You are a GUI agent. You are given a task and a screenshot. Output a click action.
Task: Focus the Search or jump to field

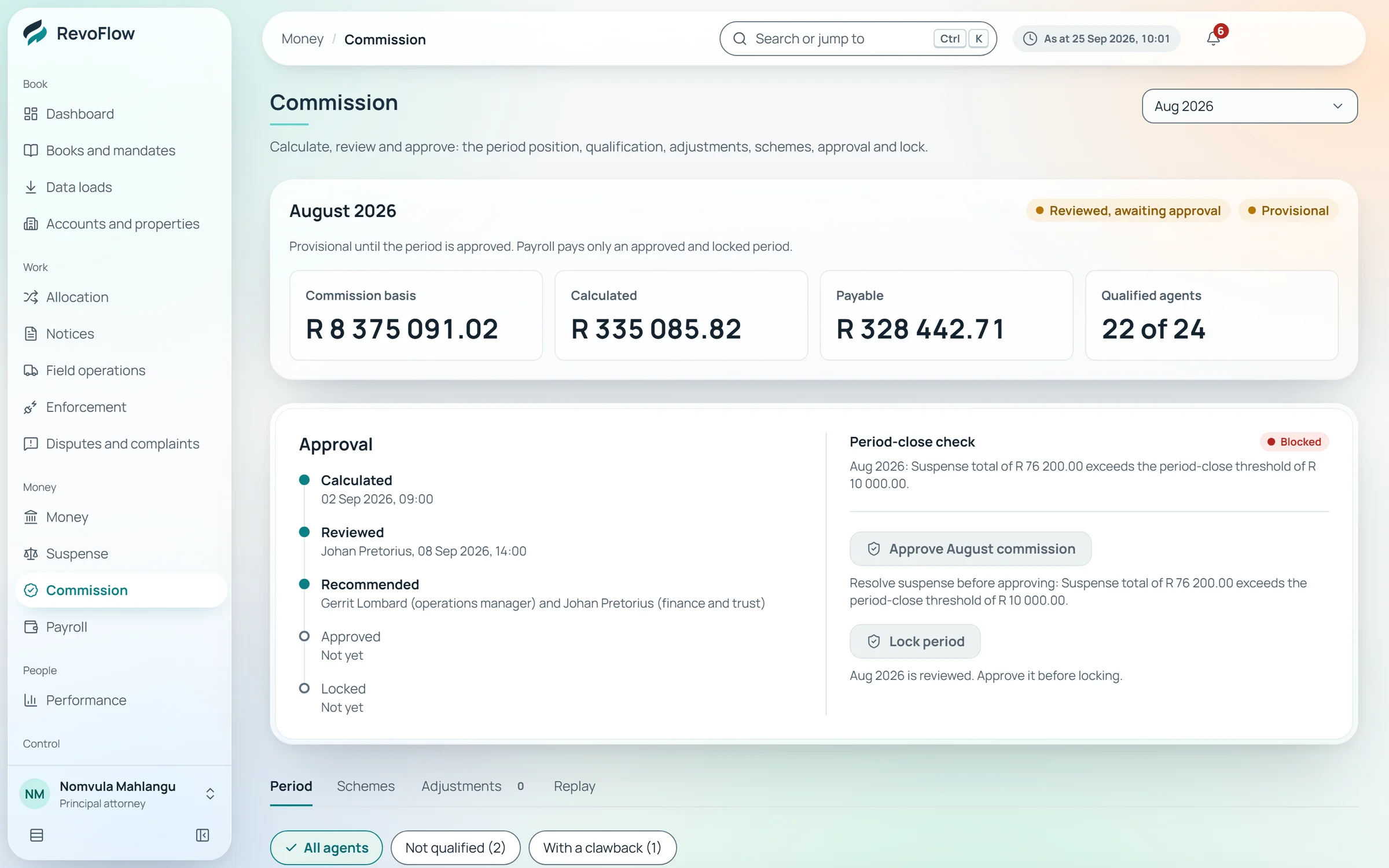pos(858,39)
